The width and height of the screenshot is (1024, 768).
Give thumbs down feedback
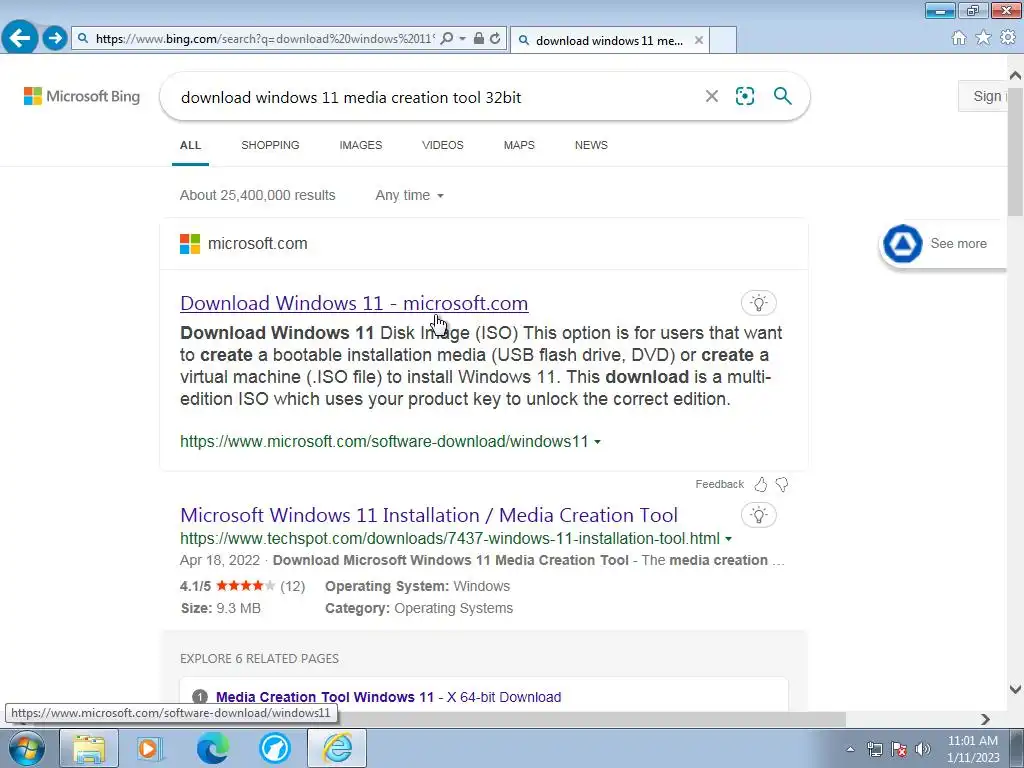click(782, 484)
